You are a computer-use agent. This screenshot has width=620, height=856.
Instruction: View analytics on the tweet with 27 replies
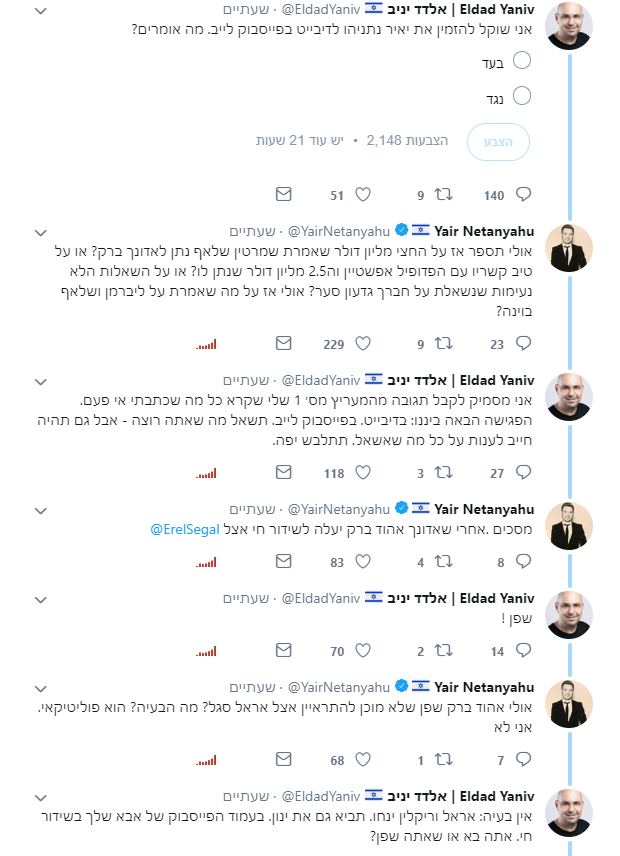pos(205,474)
